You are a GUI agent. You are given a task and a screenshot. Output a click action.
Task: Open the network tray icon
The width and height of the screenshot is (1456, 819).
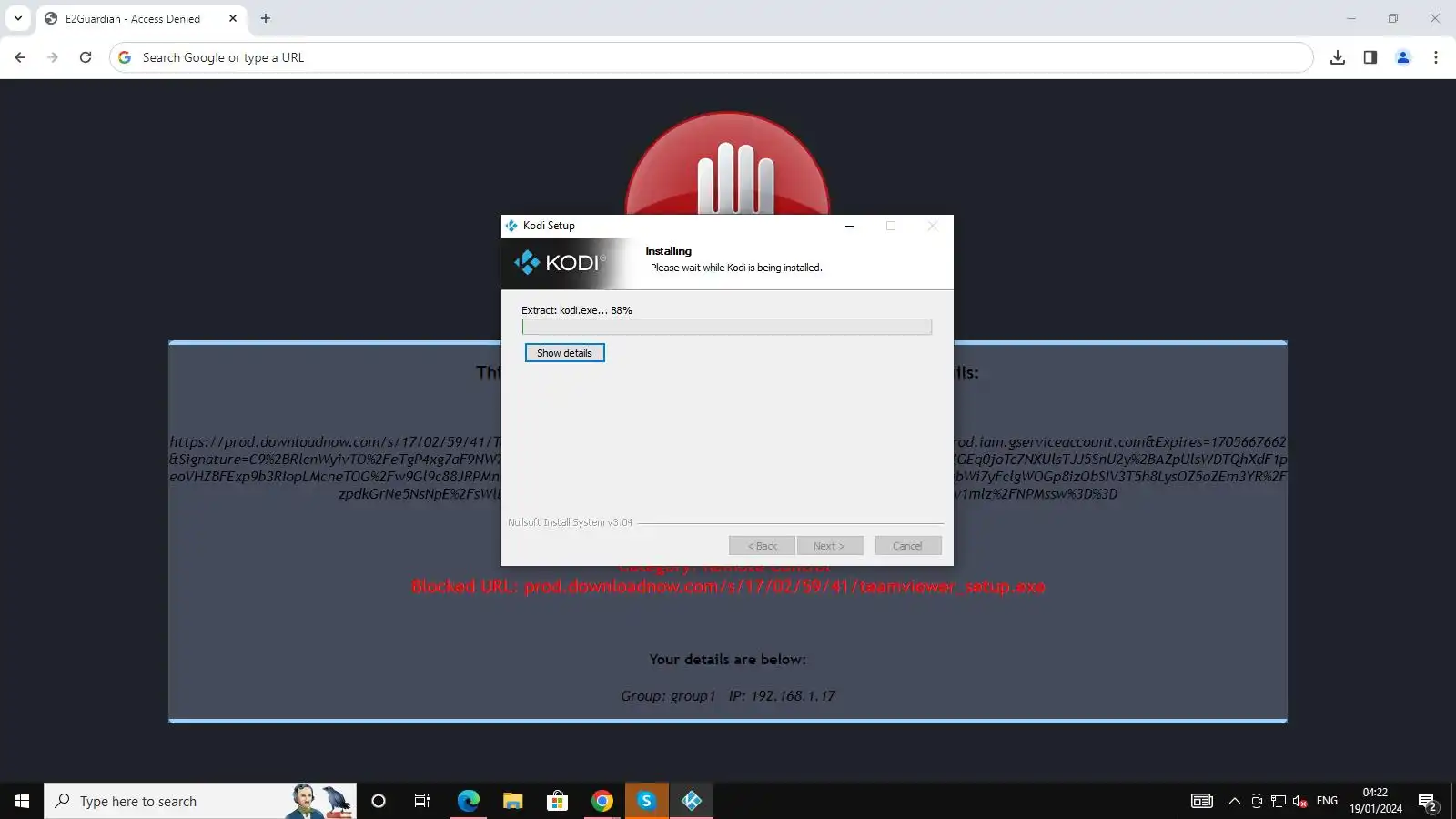1279,801
